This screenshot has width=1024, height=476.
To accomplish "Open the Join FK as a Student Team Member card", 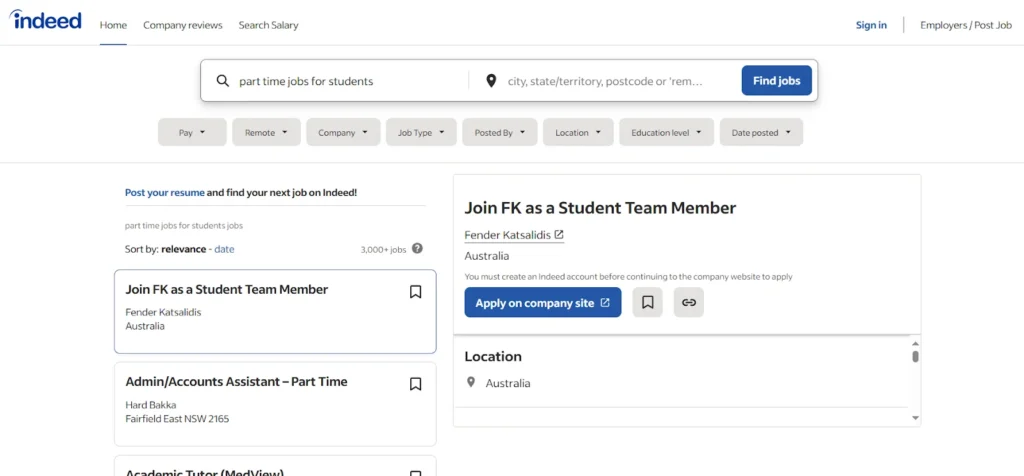I will click(275, 311).
